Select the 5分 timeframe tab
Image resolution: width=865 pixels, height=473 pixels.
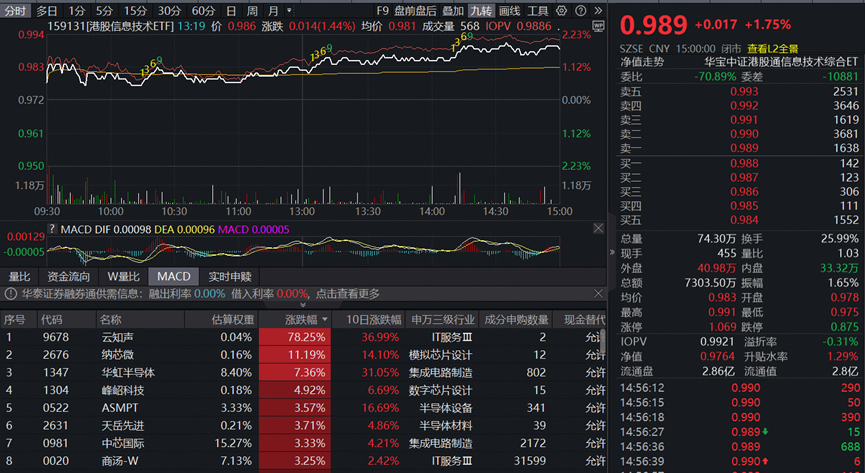[105, 11]
